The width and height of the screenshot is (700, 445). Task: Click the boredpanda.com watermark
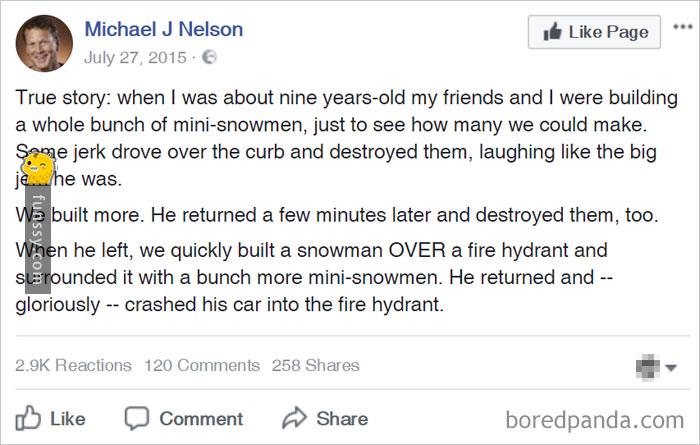[595, 420]
